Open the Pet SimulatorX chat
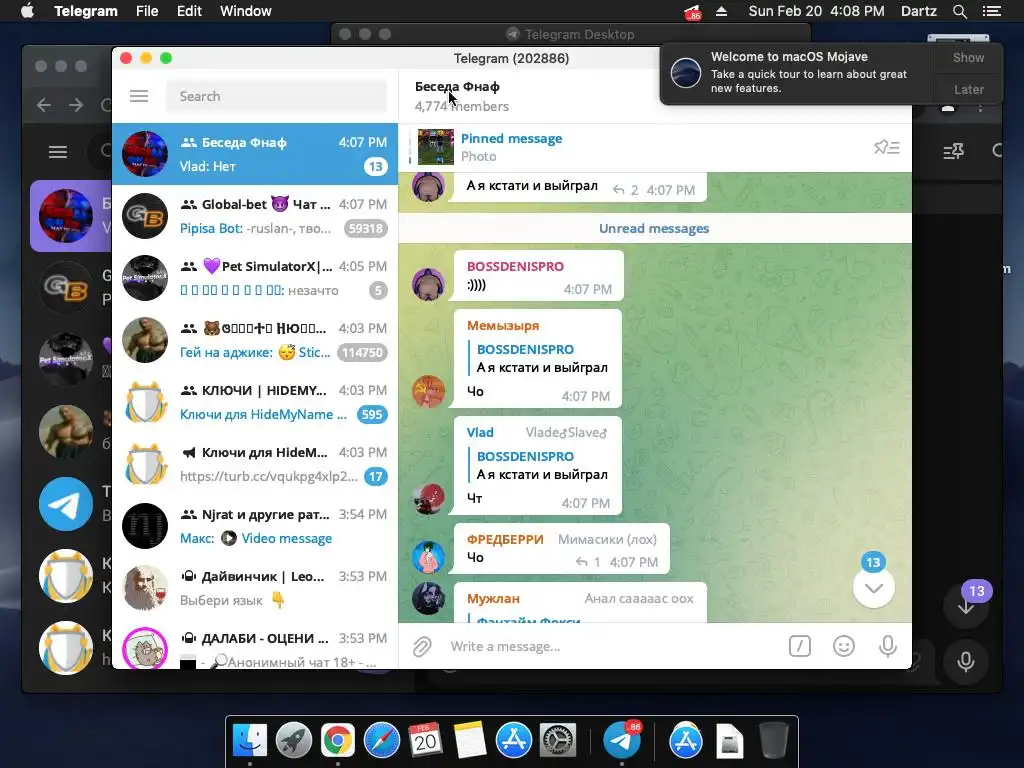The height and width of the screenshot is (768, 1024). tap(255, 278)
